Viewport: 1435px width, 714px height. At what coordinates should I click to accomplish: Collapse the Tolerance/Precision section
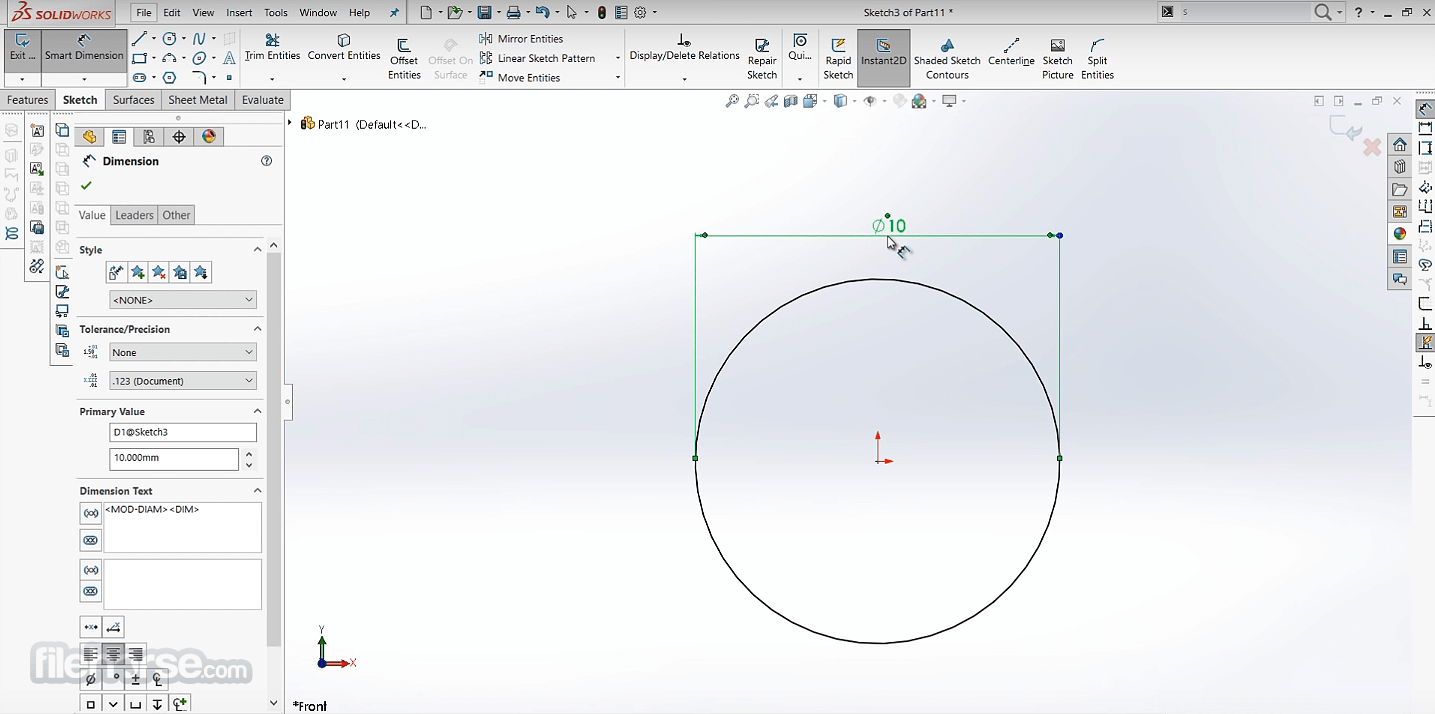point(257,329)
